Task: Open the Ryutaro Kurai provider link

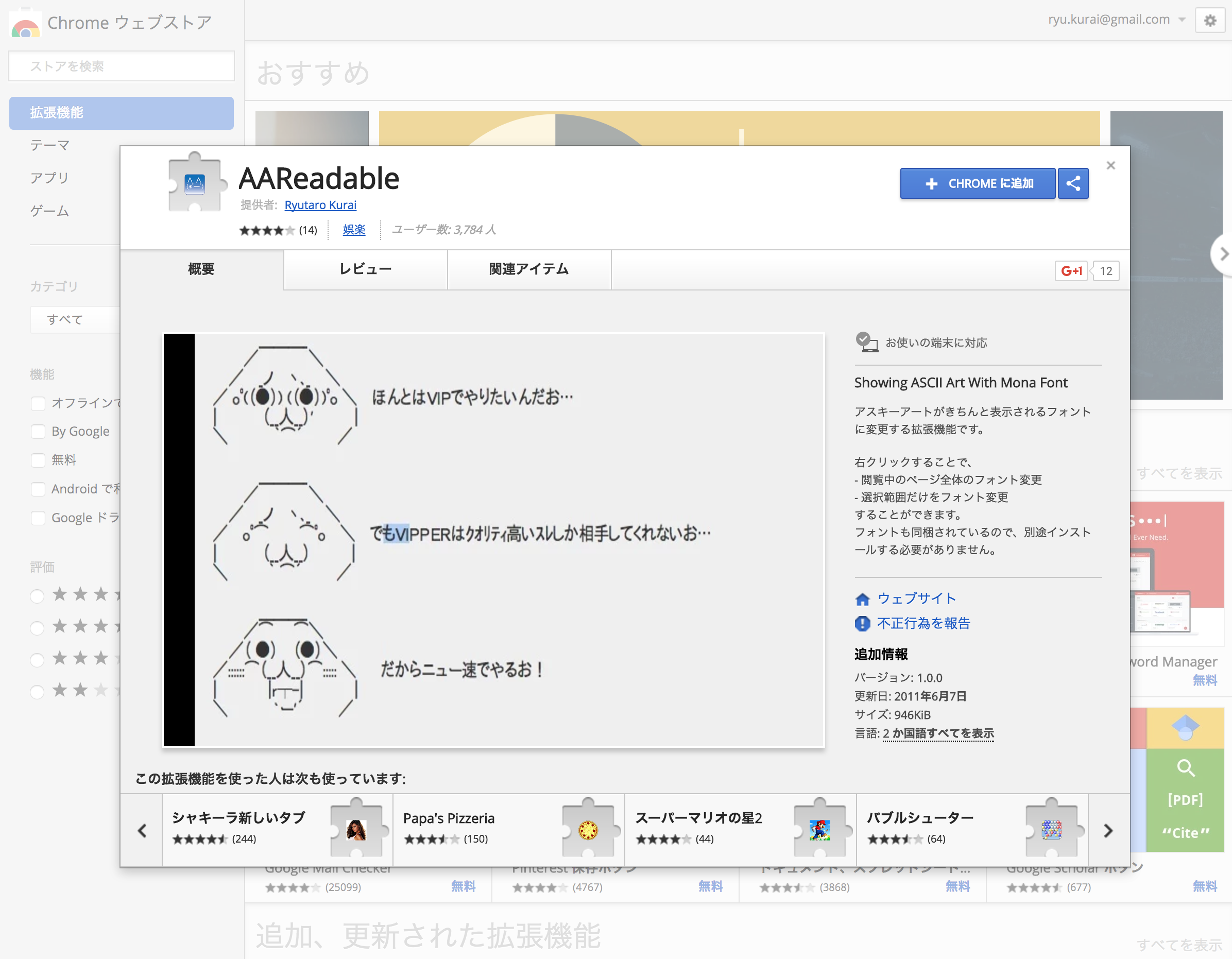Action: pos(320,205)
